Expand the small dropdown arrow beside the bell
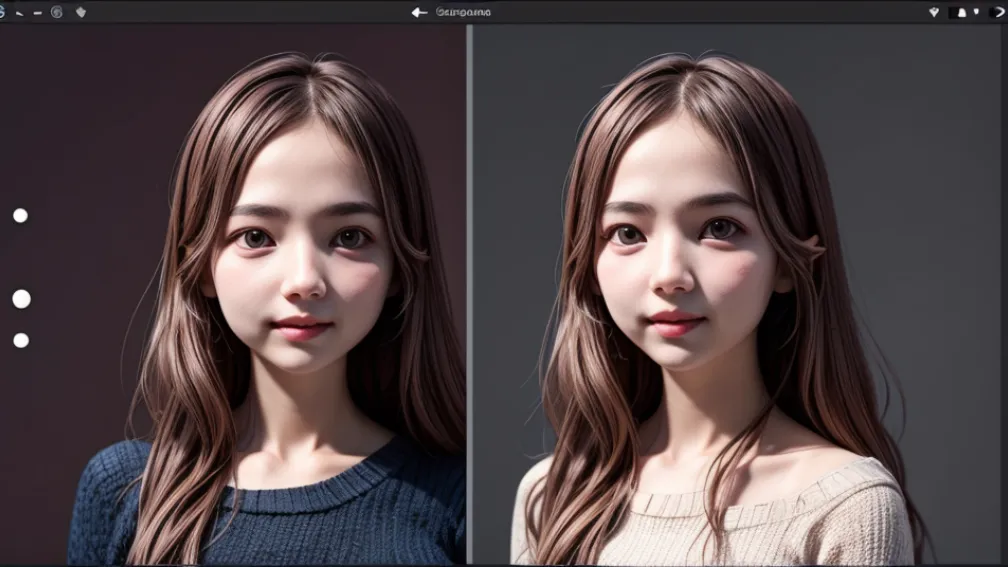The height and width of the screenshot is (567, 1008). click(x=976, y=12)
